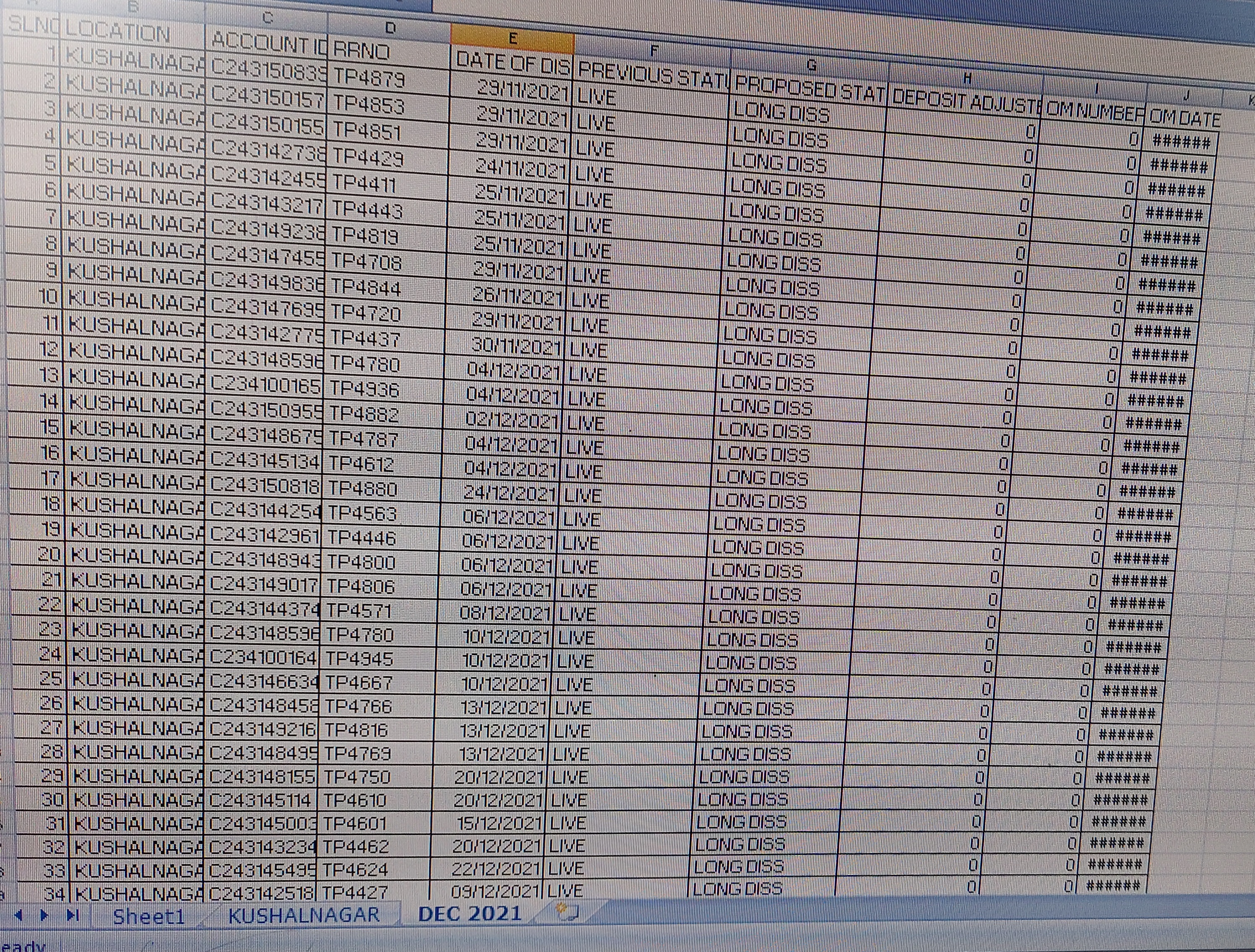Click RRNO value TP4610
This screenshot has width=1255, height=952.
click(x=374, y=801)
